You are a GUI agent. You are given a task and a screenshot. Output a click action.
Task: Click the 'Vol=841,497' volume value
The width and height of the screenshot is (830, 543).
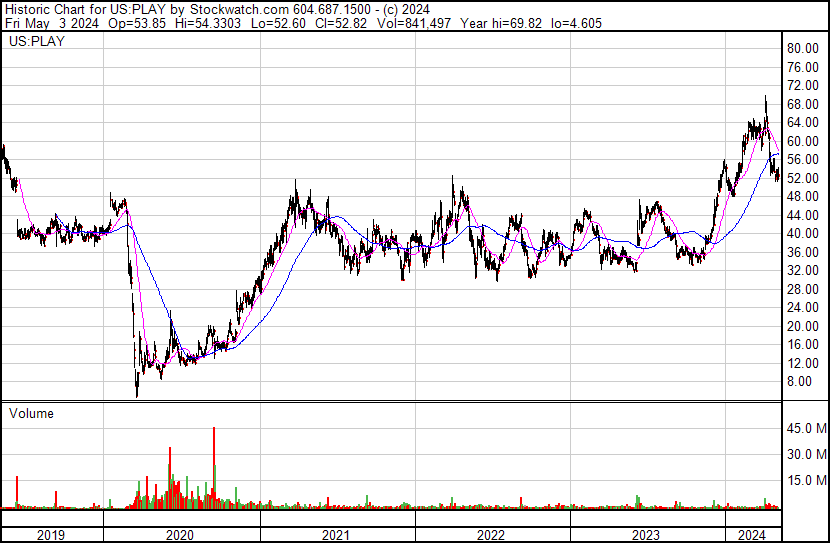(414, 23)
